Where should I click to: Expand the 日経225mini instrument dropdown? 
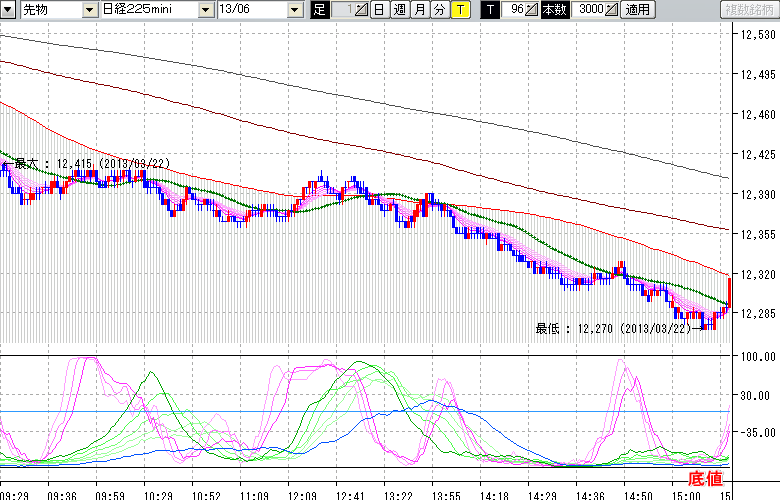click(x=205, y=10)
